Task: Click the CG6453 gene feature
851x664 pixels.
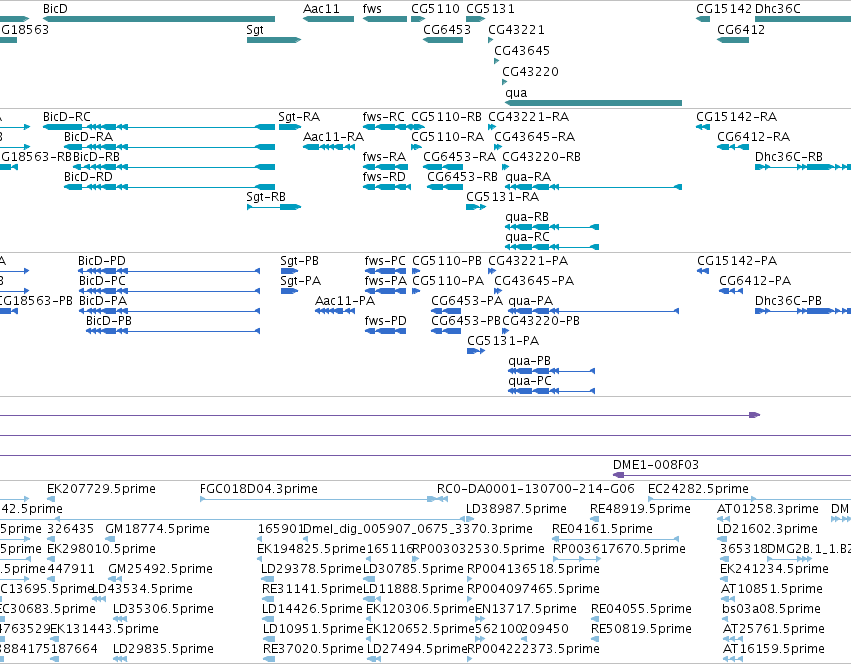Action: 443,40
